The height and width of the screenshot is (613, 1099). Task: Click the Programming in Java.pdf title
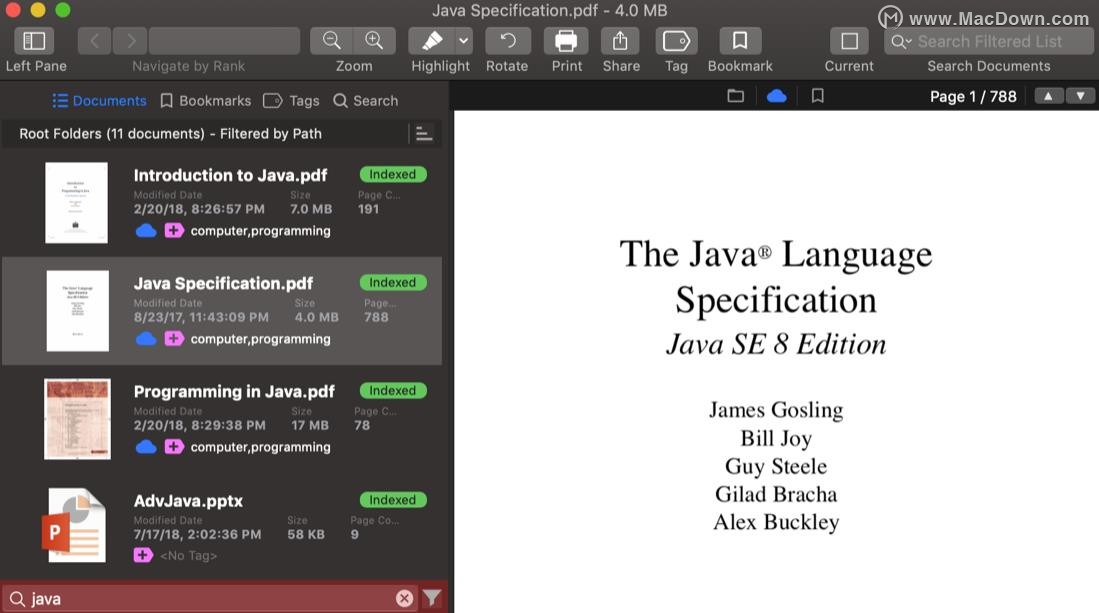point(234,392)
